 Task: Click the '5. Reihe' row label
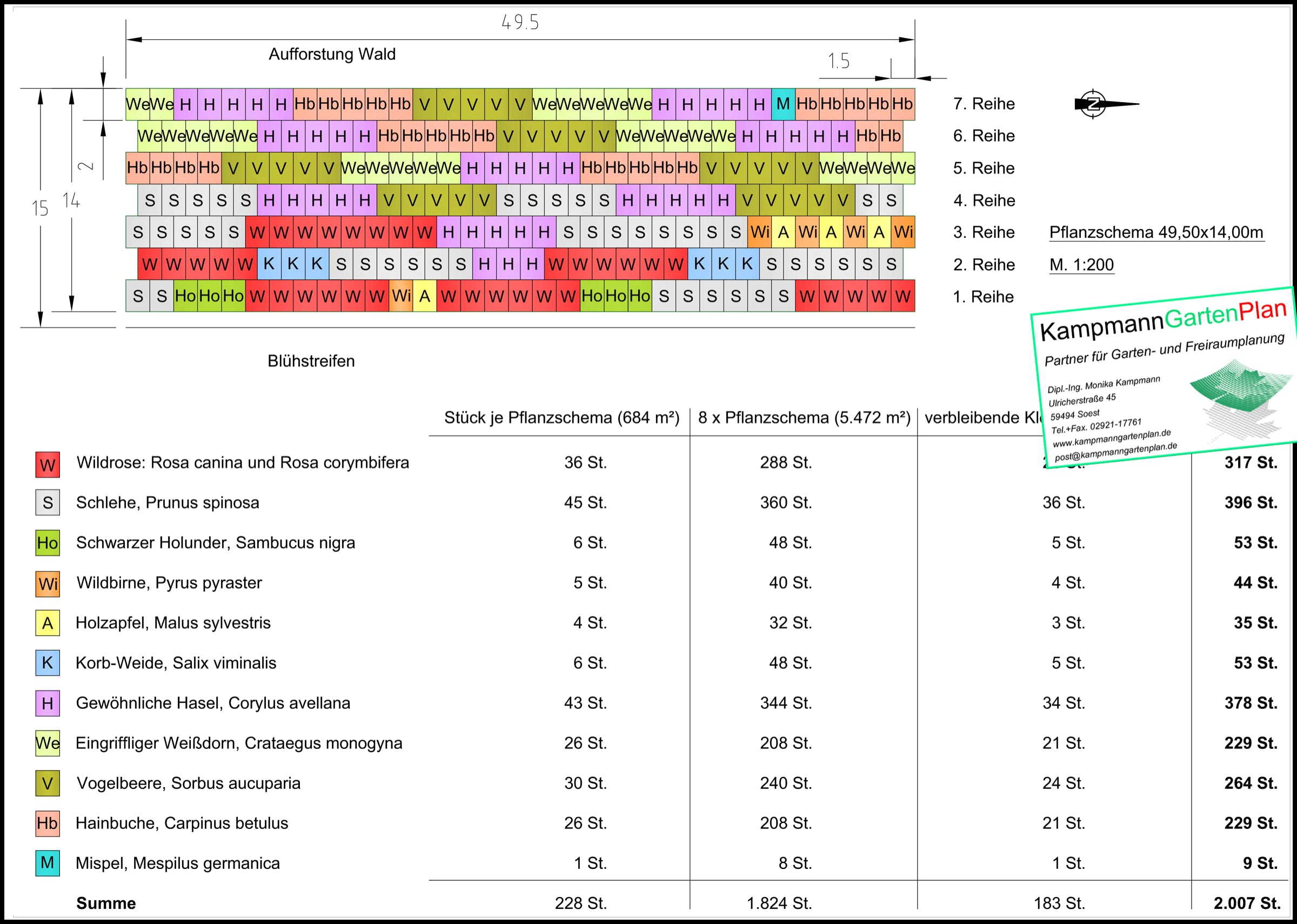[984, 169]
